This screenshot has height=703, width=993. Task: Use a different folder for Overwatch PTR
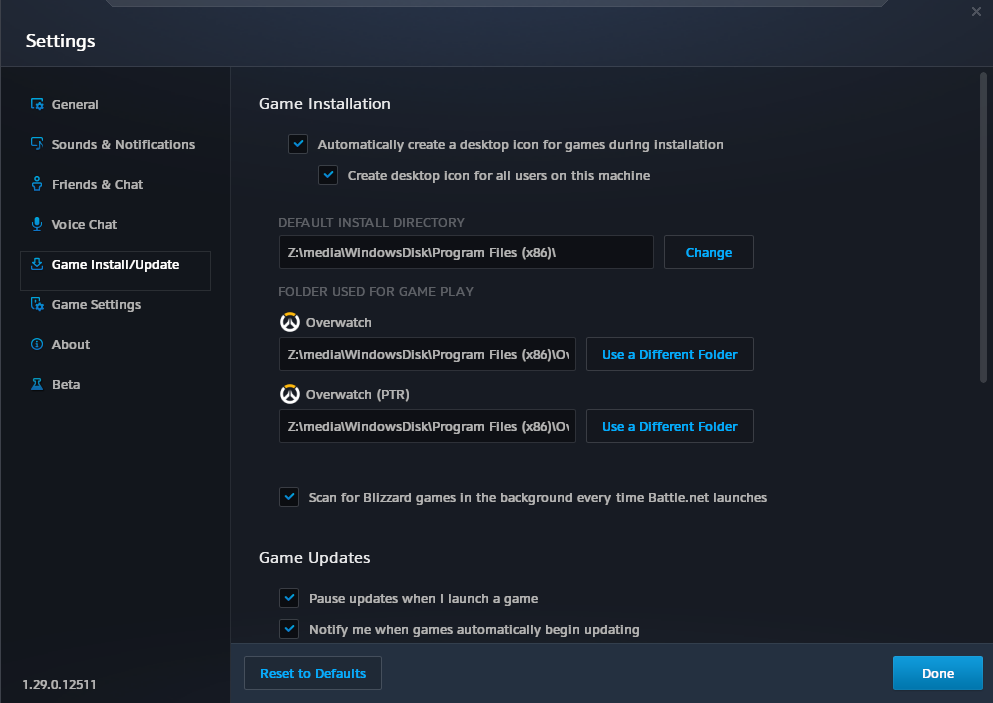click(669, 426)
